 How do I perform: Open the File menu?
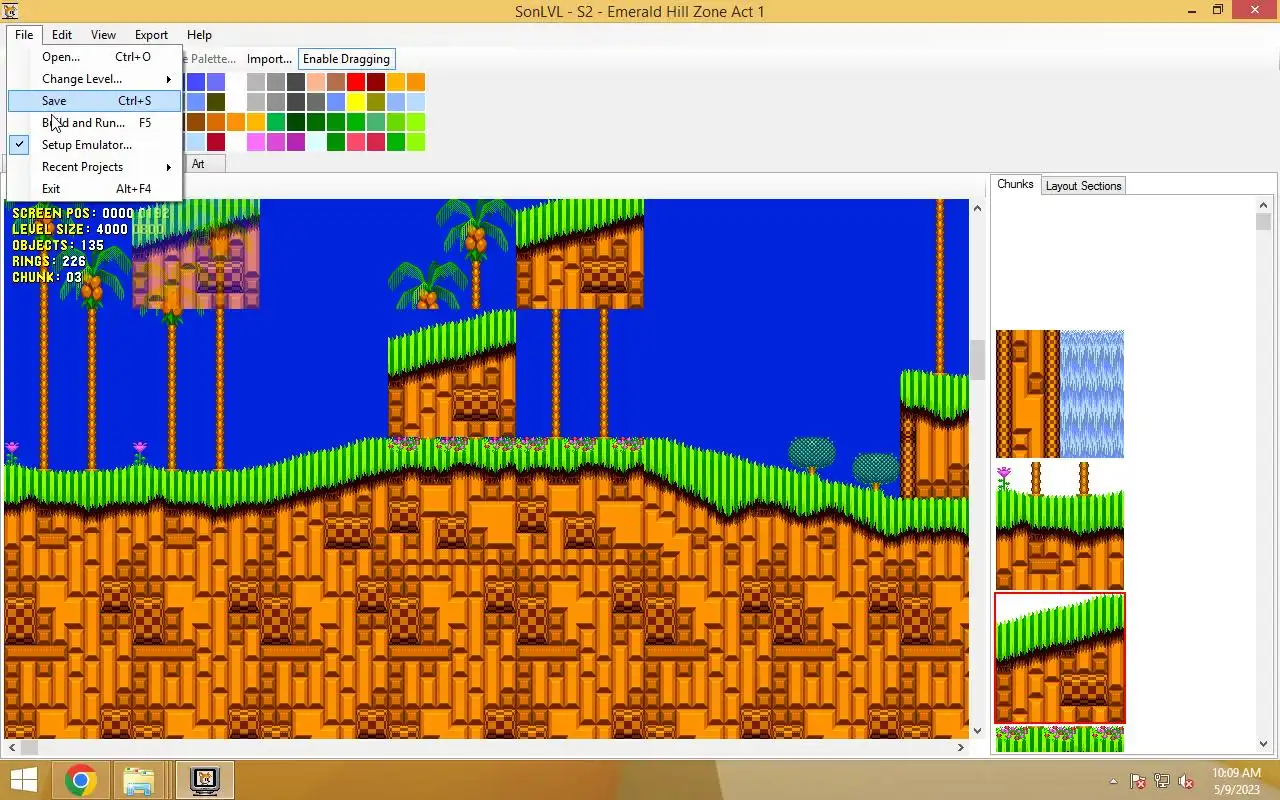(x=24, y=35)
